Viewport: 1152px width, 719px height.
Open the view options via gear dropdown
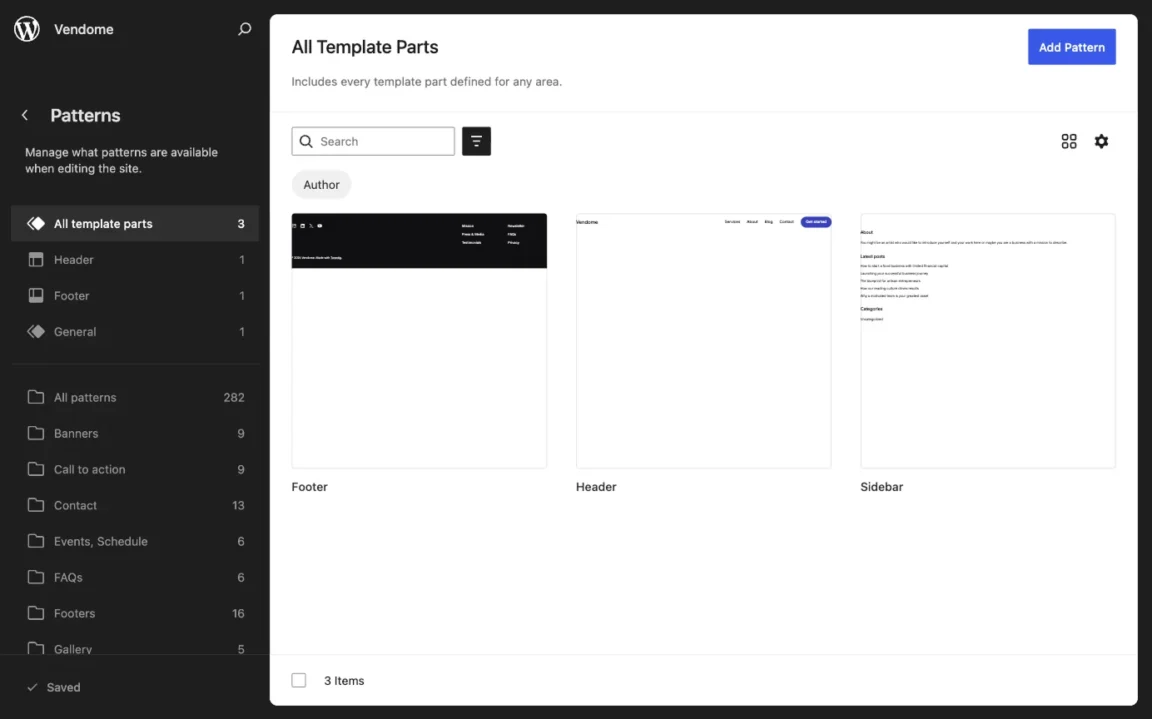(x=1101, y=140)
